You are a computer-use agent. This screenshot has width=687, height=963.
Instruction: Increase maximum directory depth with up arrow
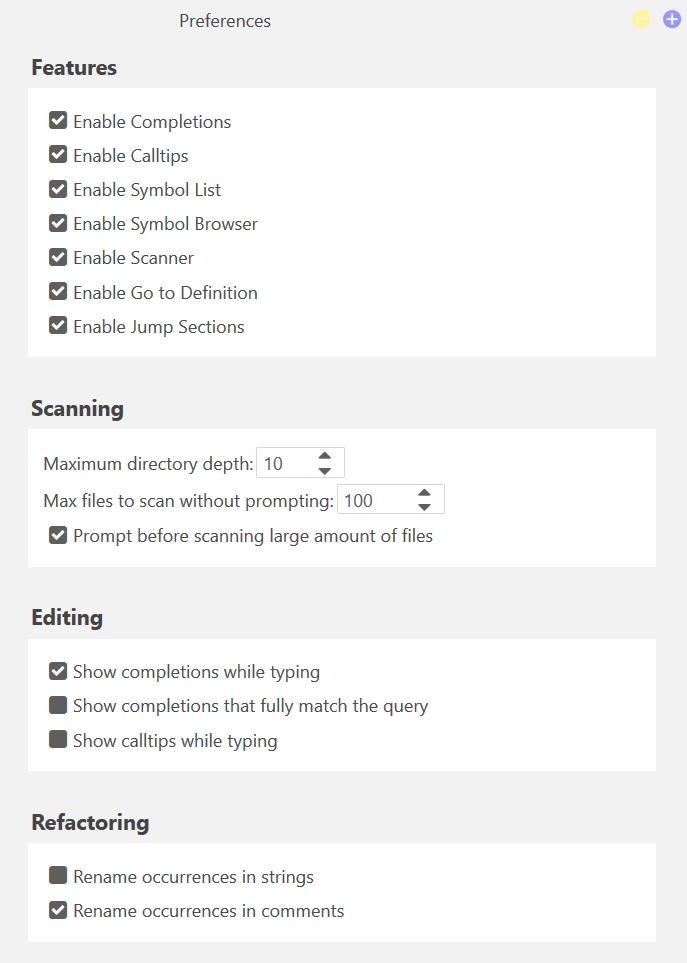pyautogui.click(x=325, y=456)
